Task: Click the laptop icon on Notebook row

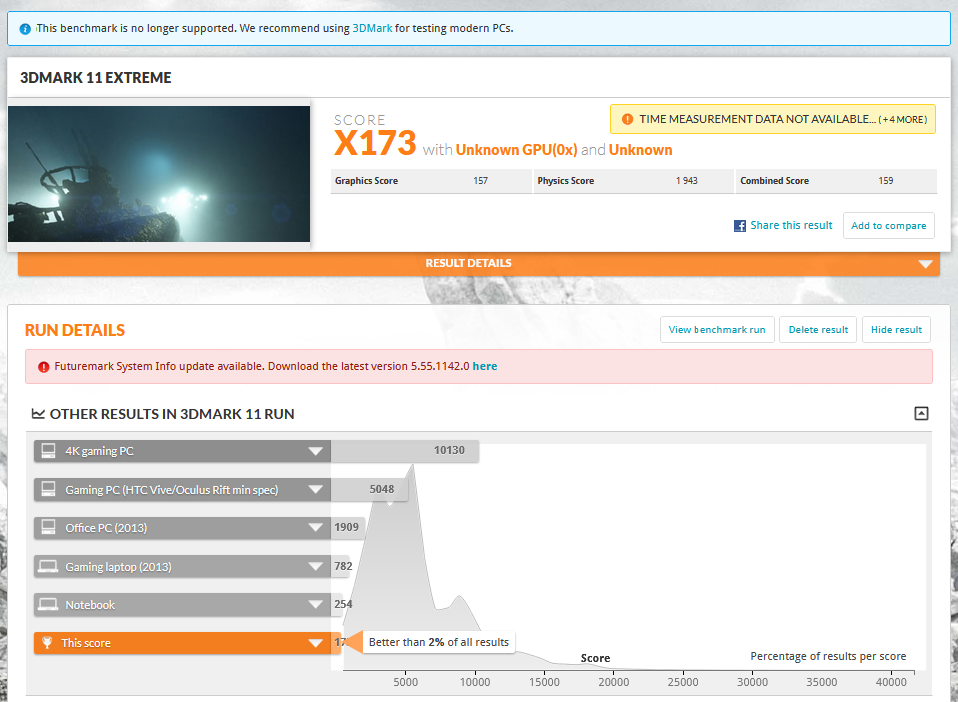Action: [x=48, y=604]
